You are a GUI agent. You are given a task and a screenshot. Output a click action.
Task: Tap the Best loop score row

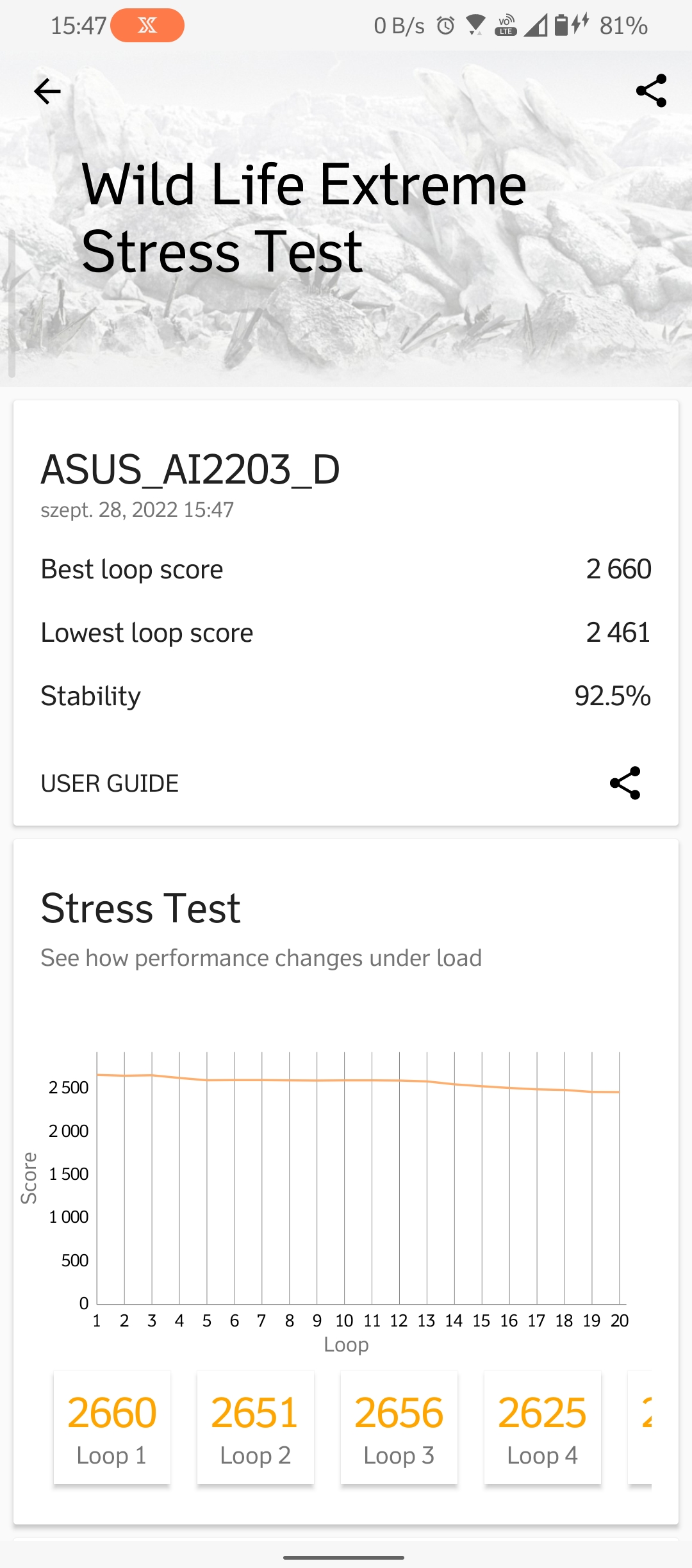point(346,569)
